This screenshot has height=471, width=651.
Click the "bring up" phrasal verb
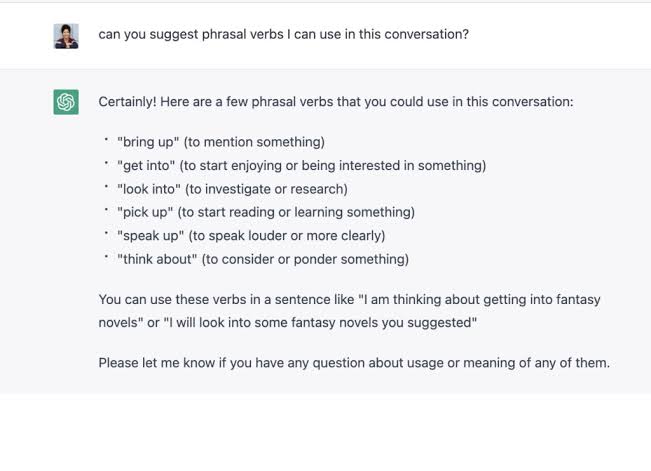point(148,142)
